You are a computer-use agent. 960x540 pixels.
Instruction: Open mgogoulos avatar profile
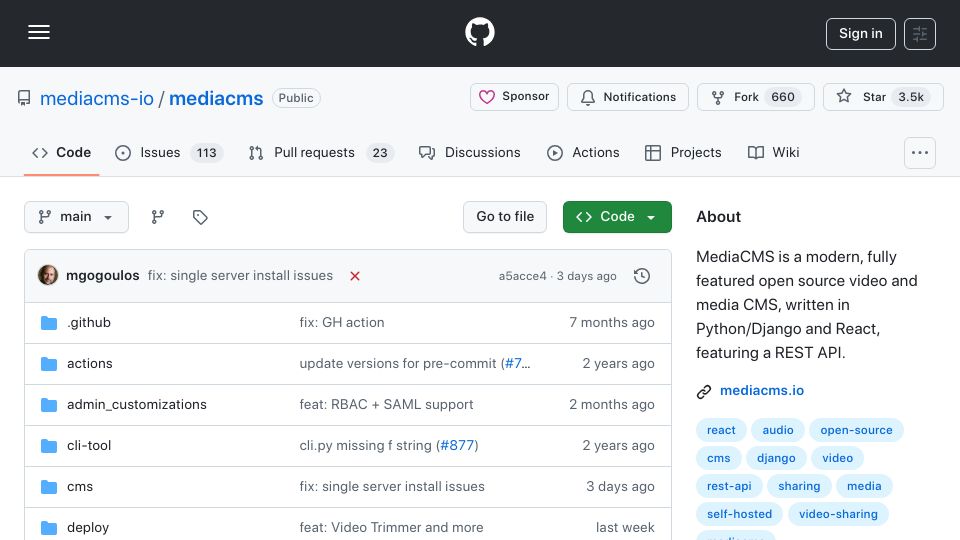48,276
